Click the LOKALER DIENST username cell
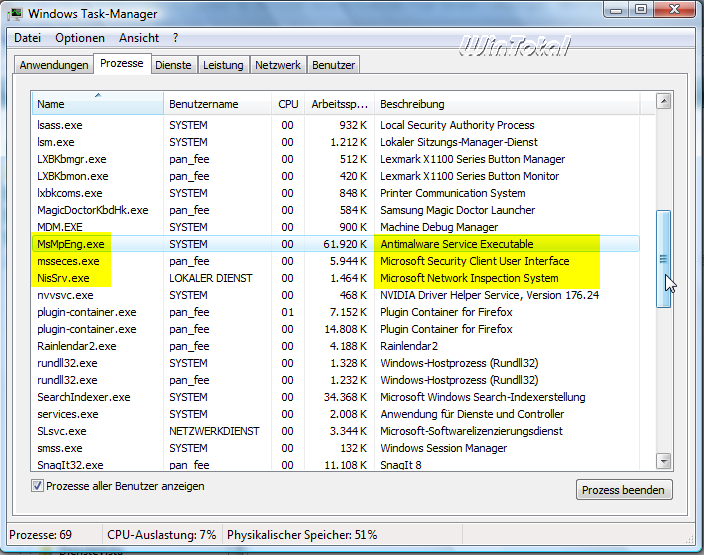The width and height of the screenshot is (704, 555). click(211, 278)
